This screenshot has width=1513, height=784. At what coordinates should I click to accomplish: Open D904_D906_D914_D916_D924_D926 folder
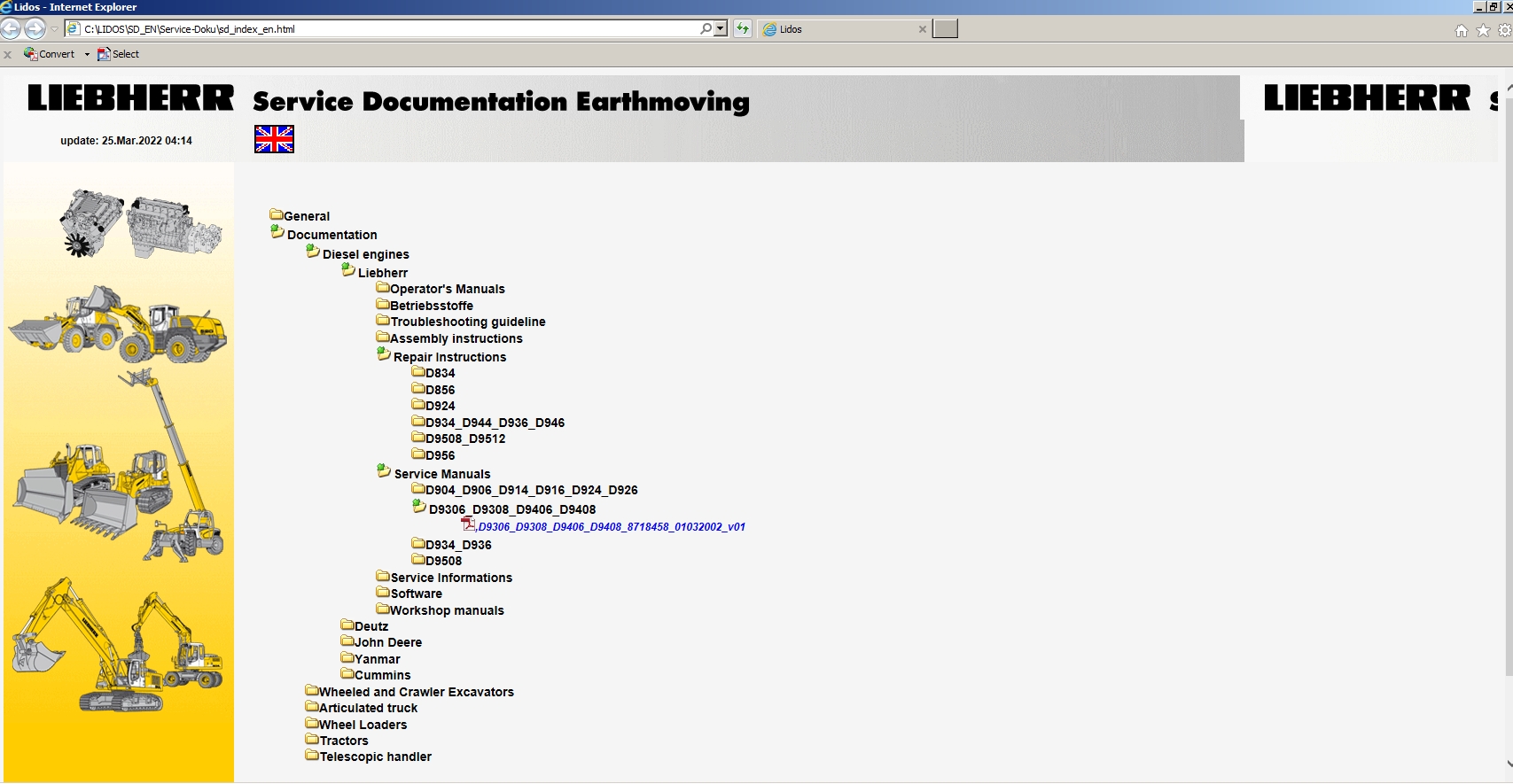tap(525, 490)
